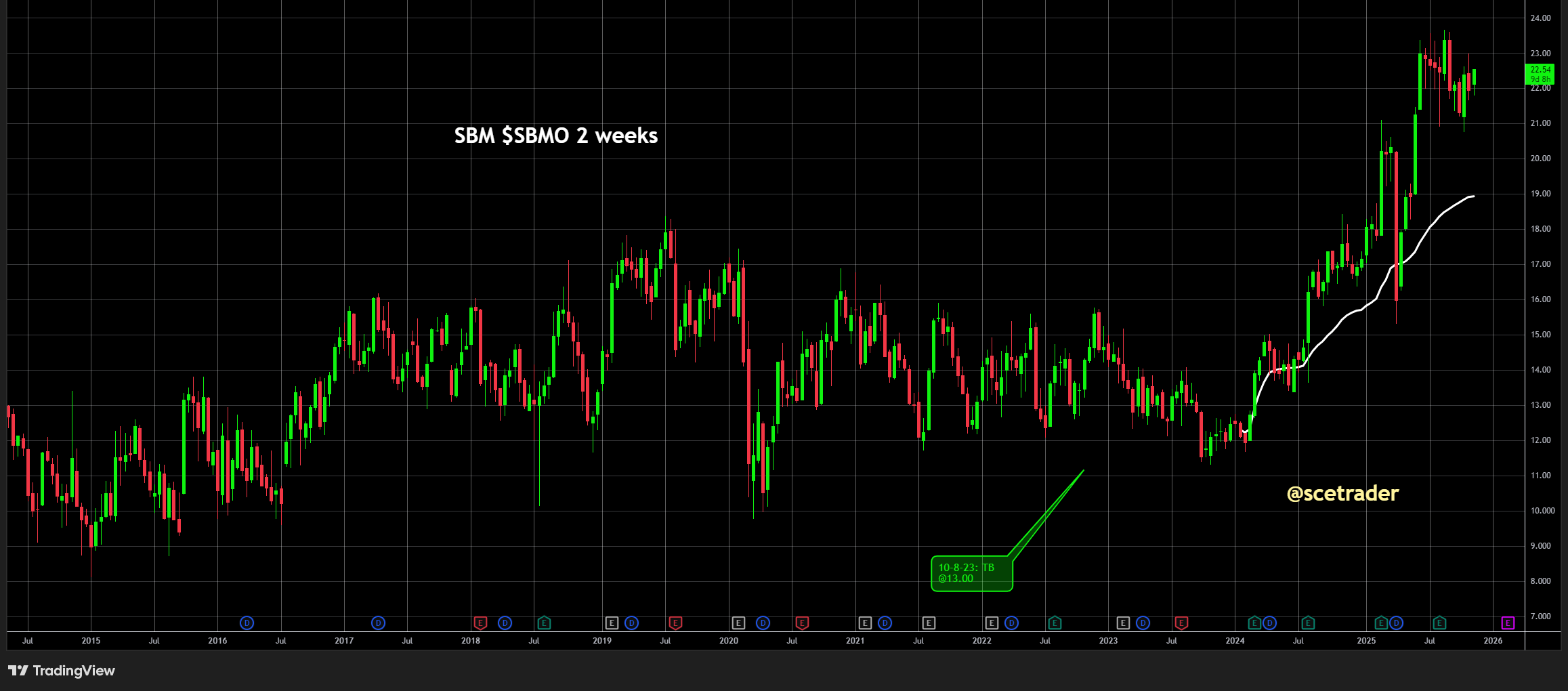Viewport: 1568px width, 691px height.
Task: Open the TradingView logo link
Action: tap(62, 671)
